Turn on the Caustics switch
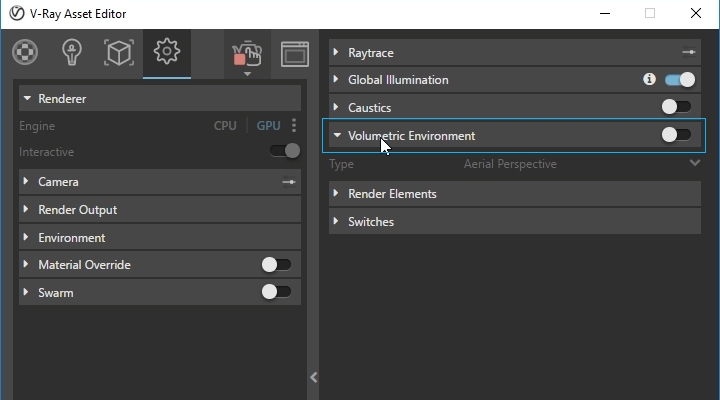Viewport: 720px width, 400px height. 676,107
